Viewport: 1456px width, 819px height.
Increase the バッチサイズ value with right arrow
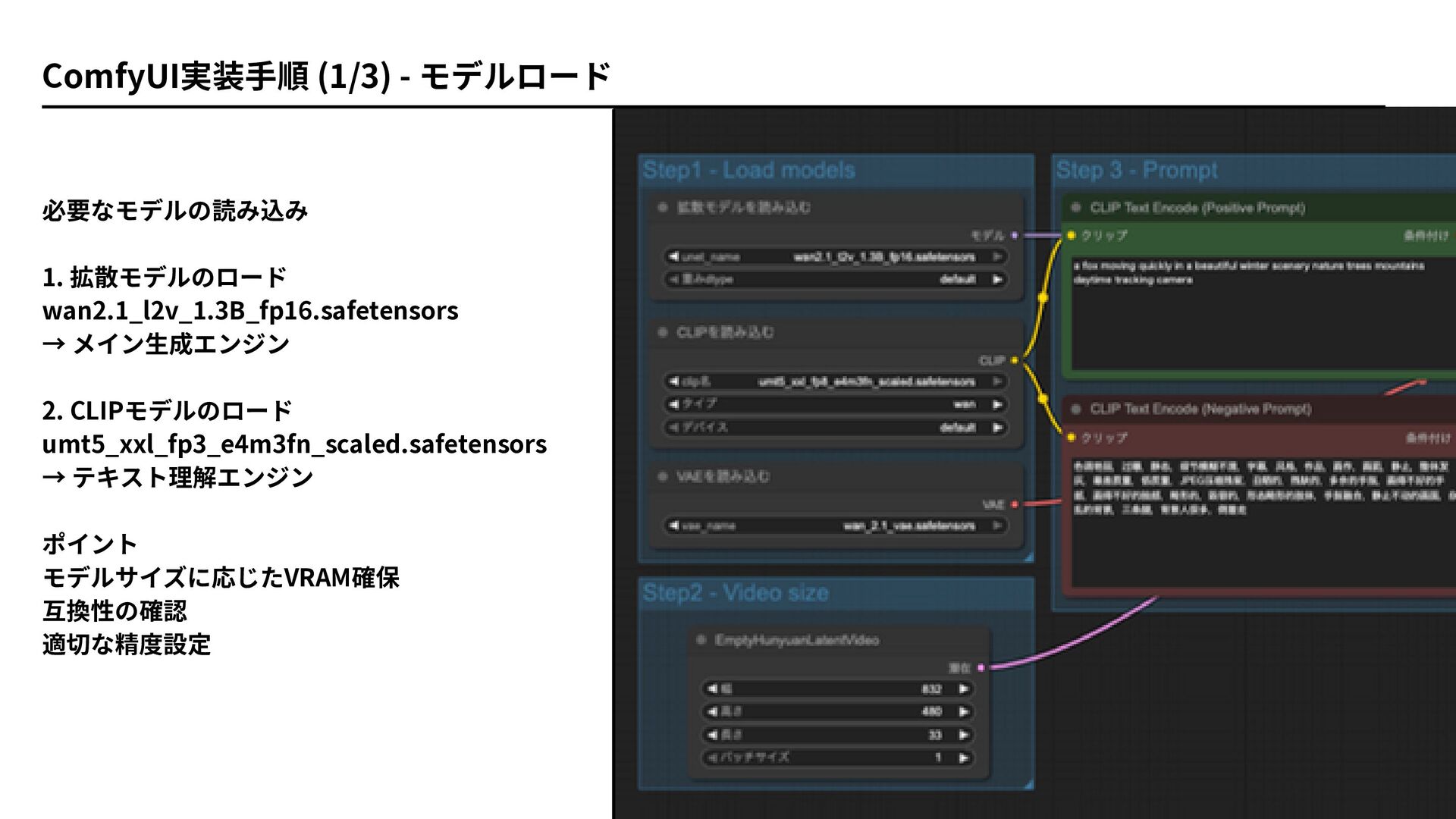tap(963, 758)
